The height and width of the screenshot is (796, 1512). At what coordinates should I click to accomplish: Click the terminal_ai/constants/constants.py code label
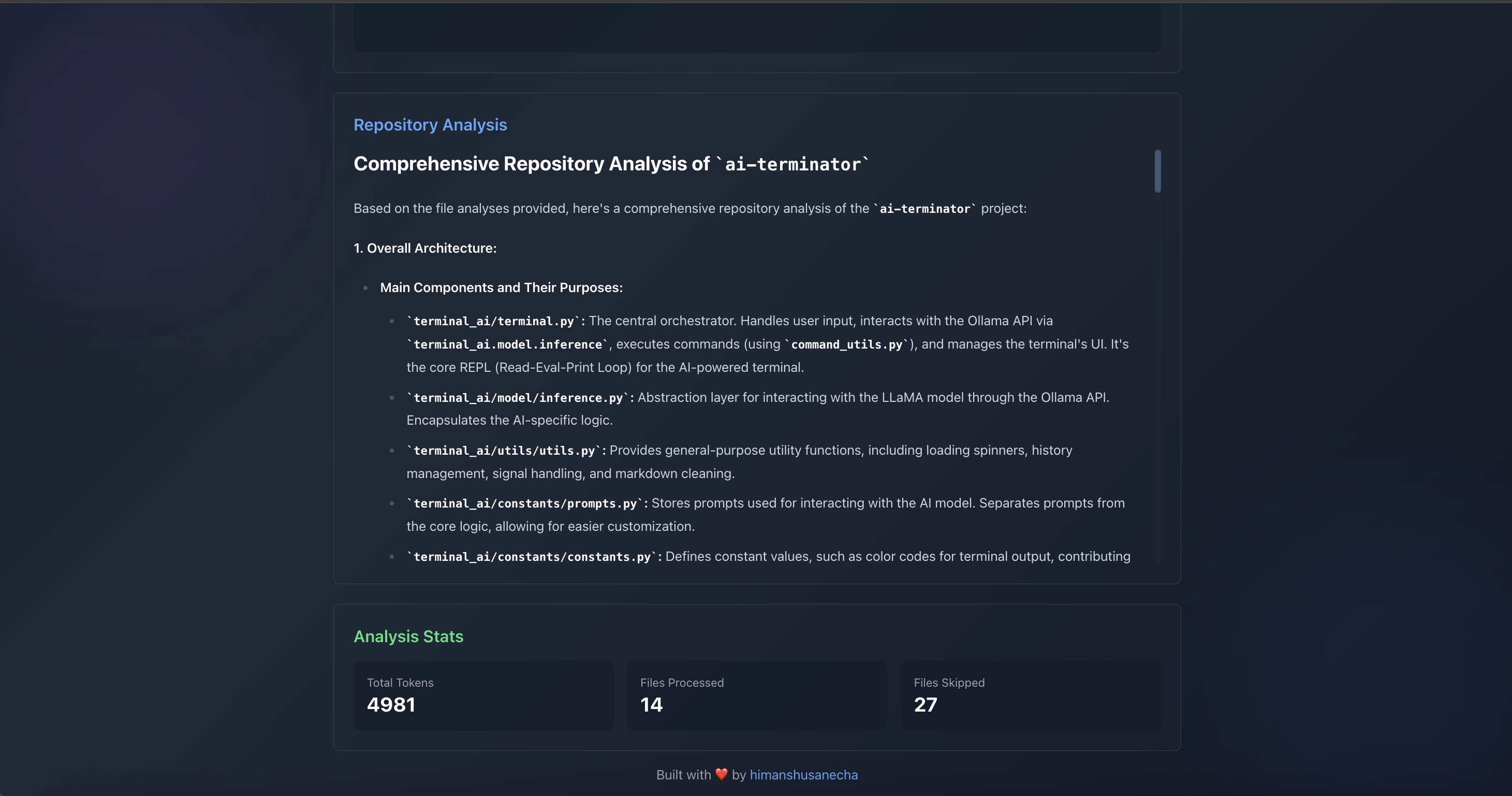(532, 557)
